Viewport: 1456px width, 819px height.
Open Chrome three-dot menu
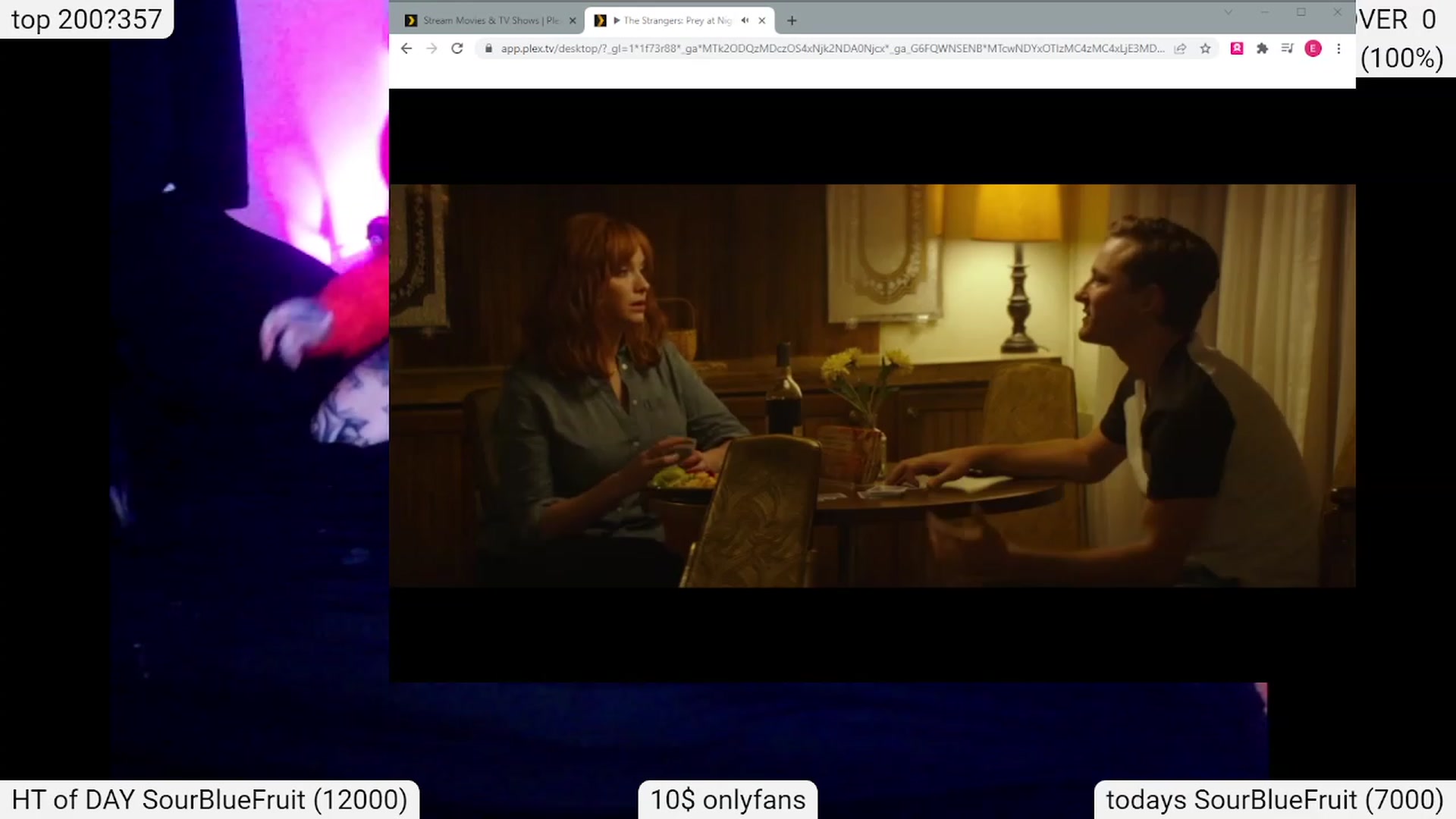1338,49
